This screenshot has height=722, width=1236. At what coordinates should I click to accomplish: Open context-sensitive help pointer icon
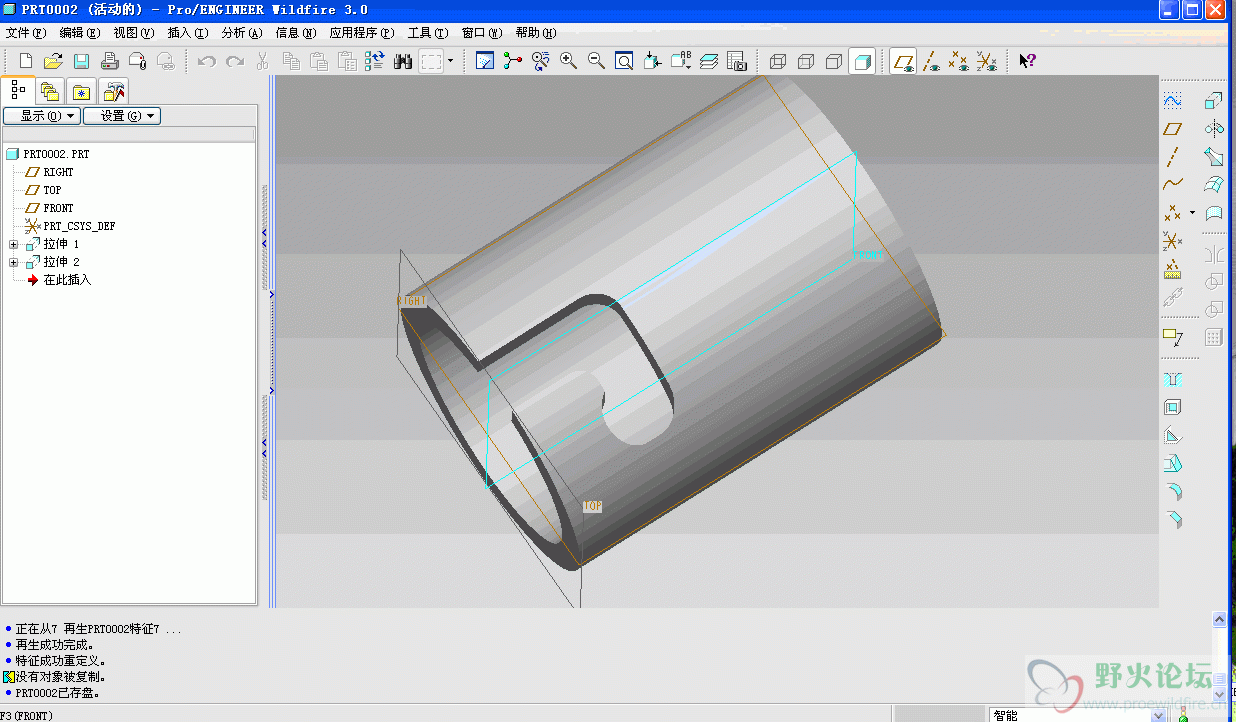pos(1027,61)
